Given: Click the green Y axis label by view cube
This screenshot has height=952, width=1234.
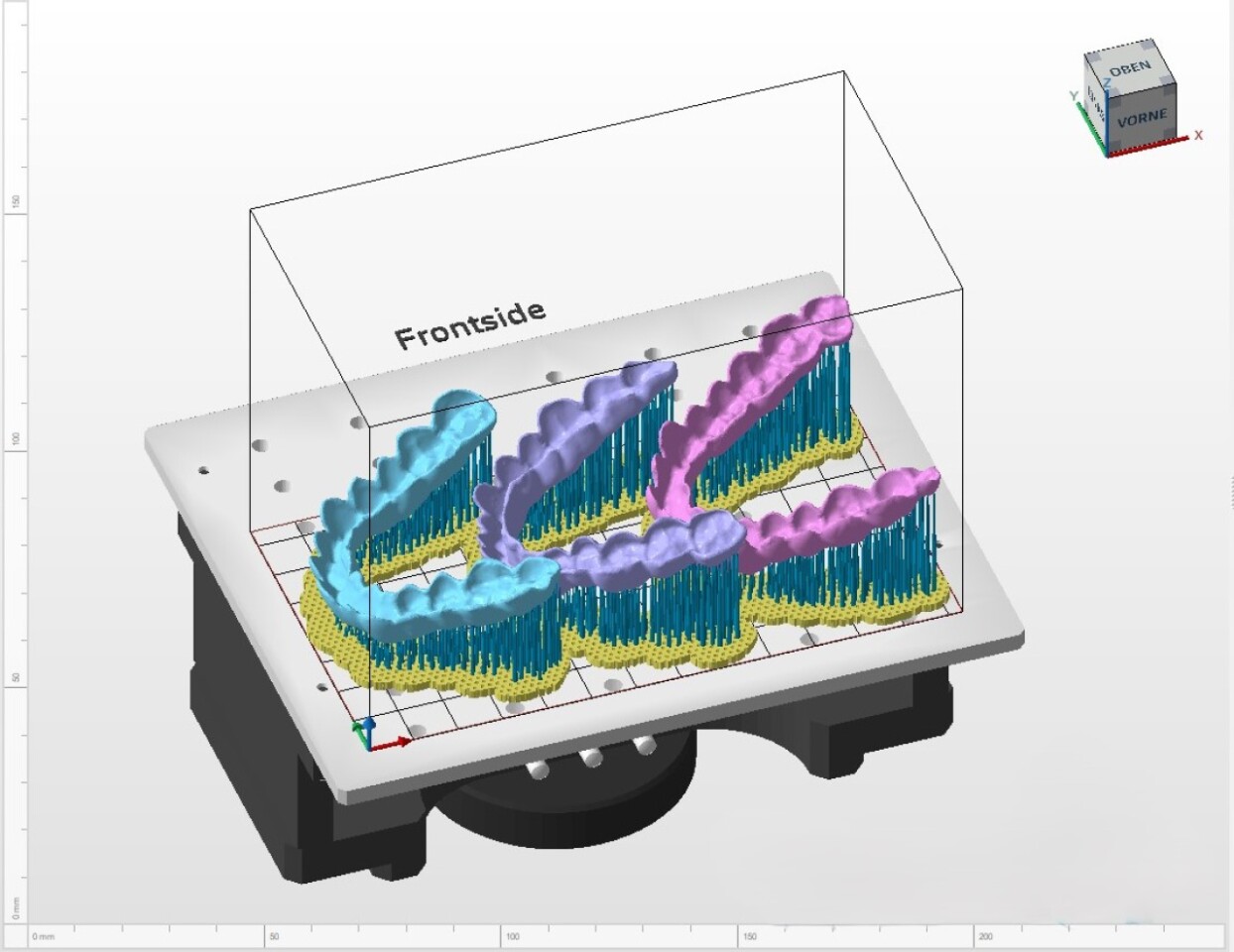Looking at the screenshot, I should [x=1073, y=96].
